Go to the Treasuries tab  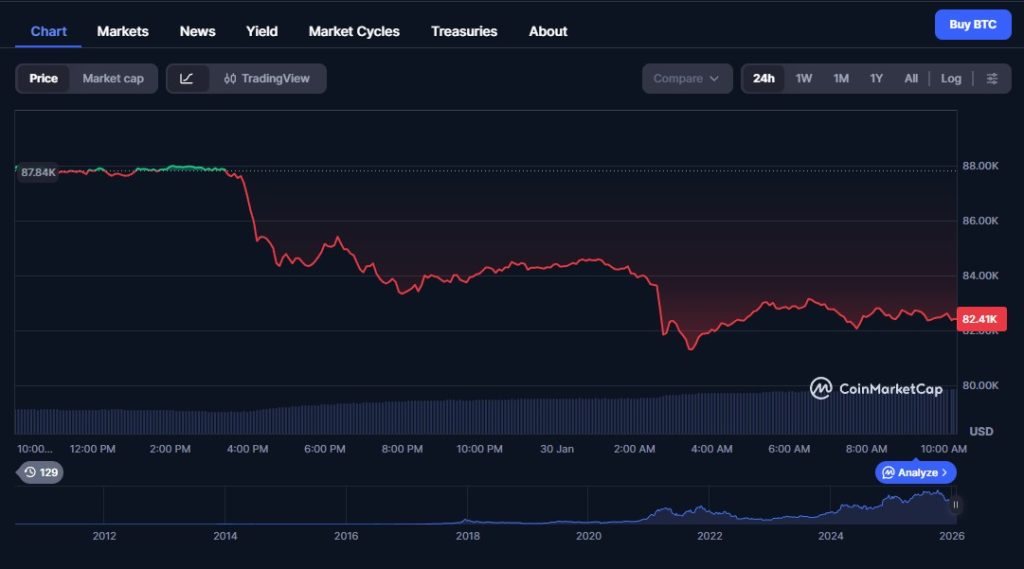pos(464,31)
